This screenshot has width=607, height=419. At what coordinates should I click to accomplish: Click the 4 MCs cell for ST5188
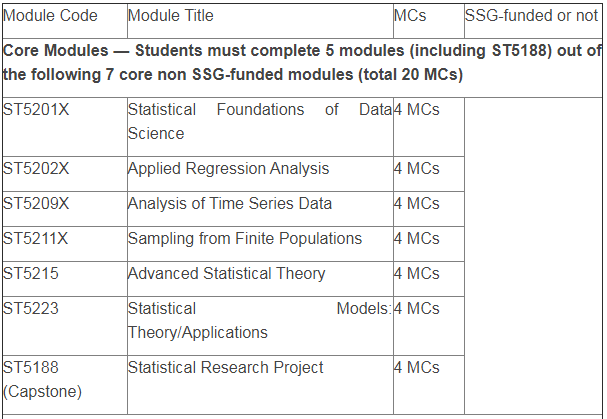point(417,367)
